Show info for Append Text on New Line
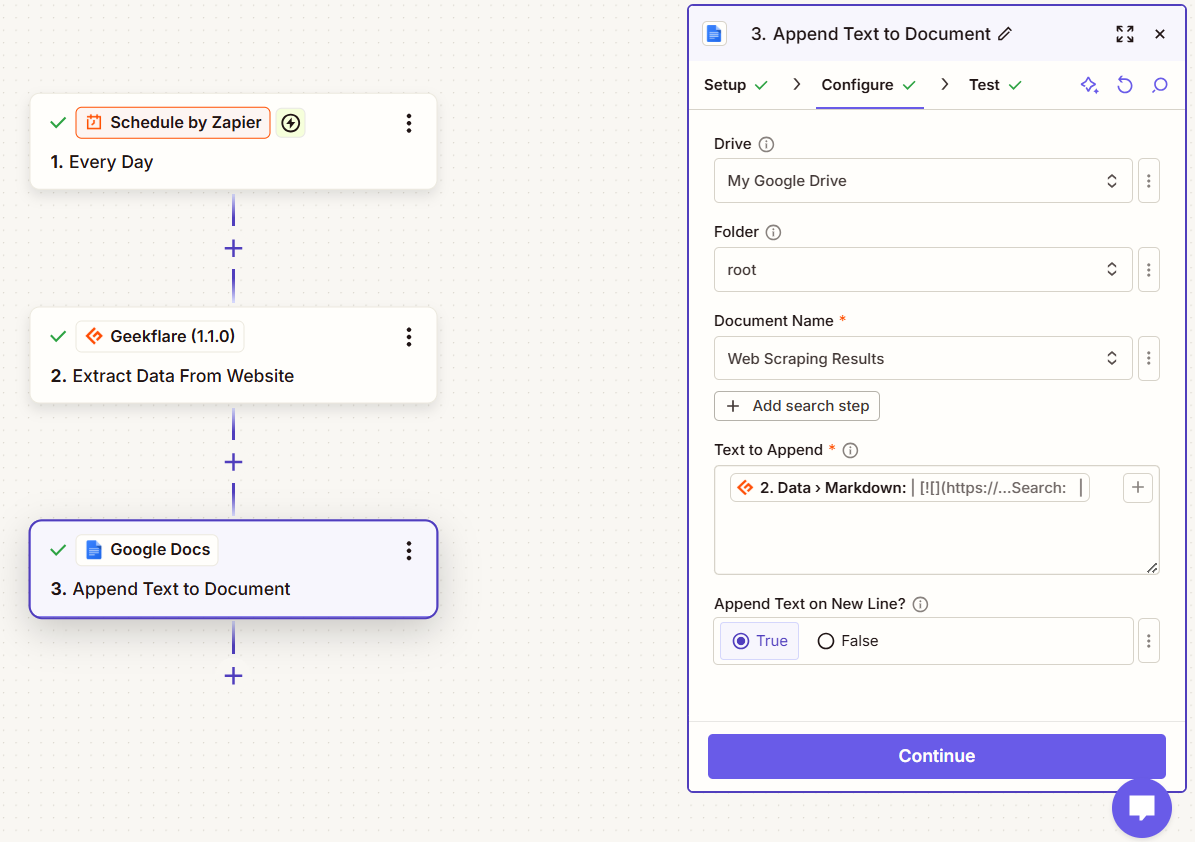This screenshot has height=842, width=1195. [x=921, y=604]
